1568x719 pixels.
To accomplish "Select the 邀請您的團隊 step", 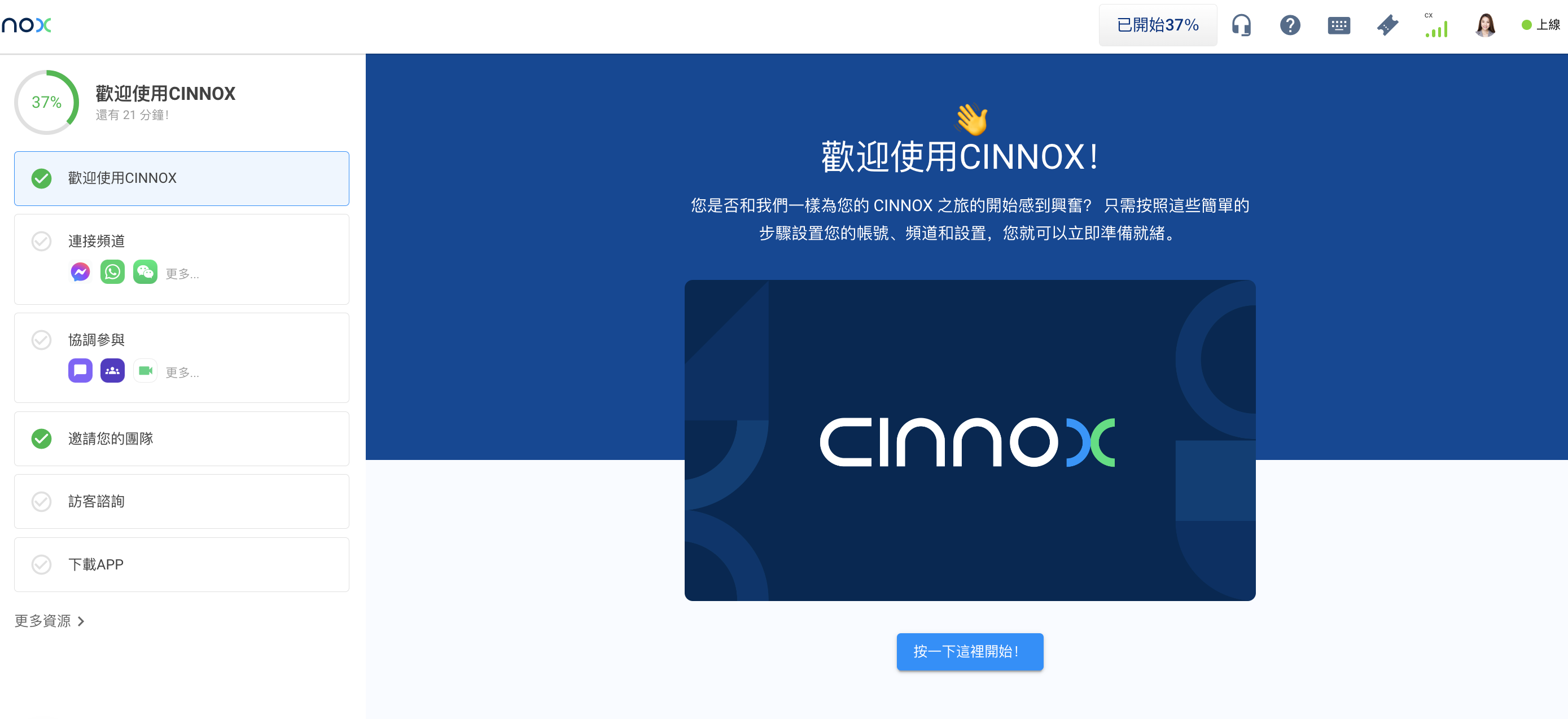I will pyautogui.click(x=181, y=439).
